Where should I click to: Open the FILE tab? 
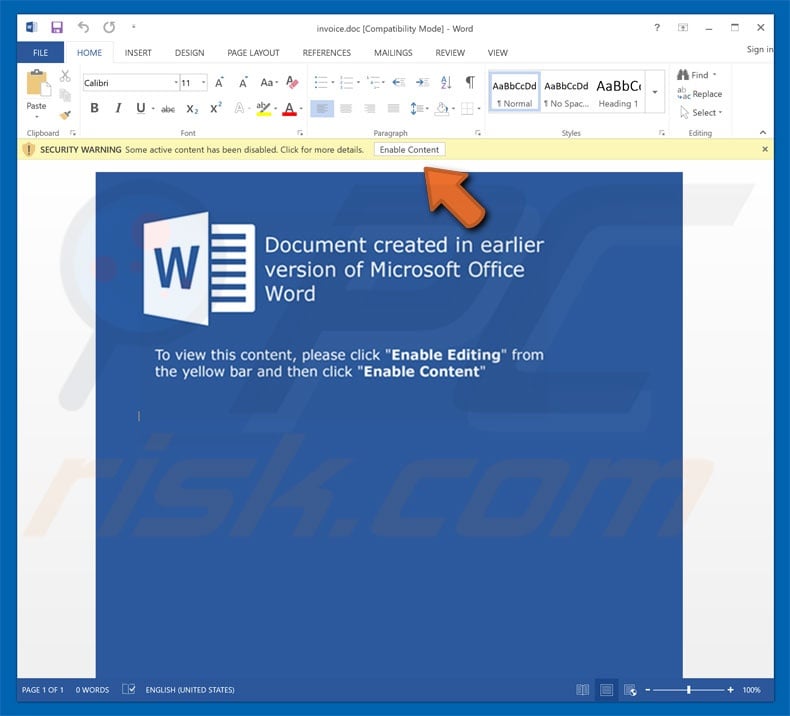click(x=40, y=52)
